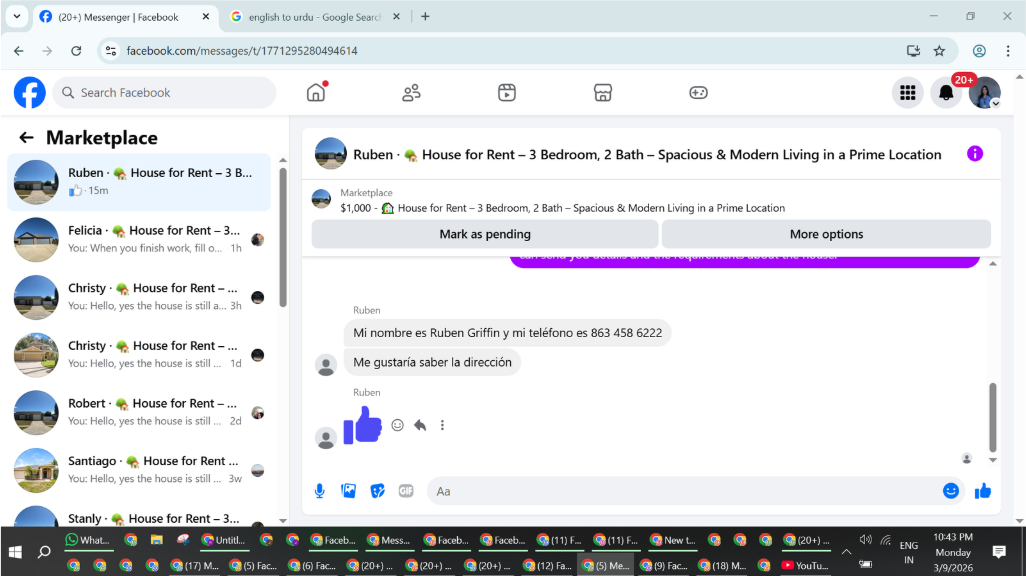This screenshot has width=1026, height=576.
Task: Open the Chrome three-dot menu
Action: 1008,51
